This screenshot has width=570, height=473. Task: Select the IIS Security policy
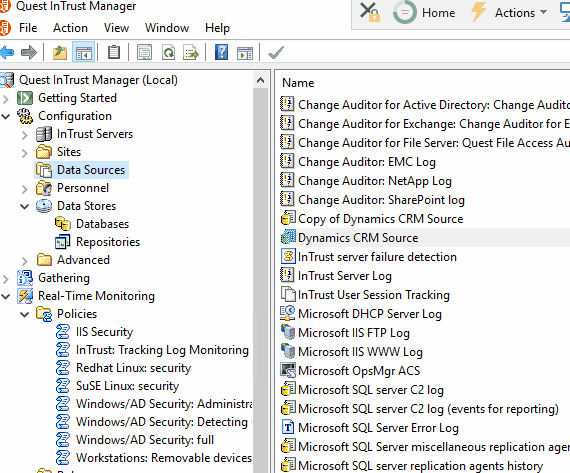104,332
